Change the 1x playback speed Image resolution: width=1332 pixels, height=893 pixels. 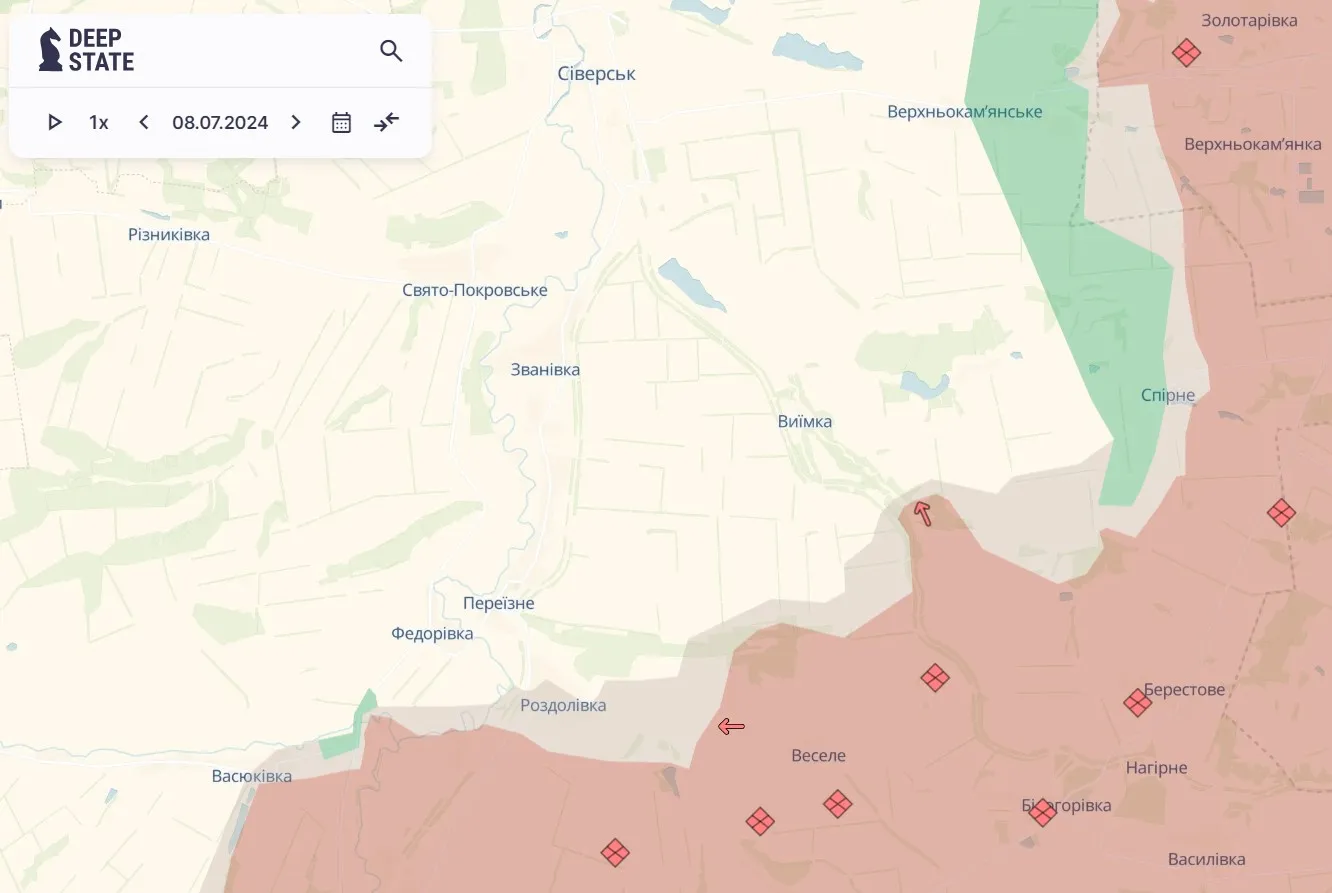click(x=99, y=122)
